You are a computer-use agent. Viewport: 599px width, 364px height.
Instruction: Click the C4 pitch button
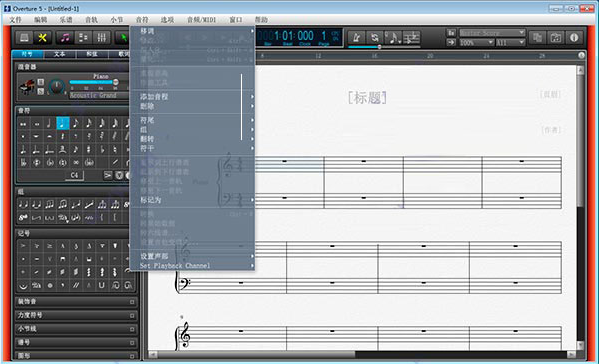74,175
